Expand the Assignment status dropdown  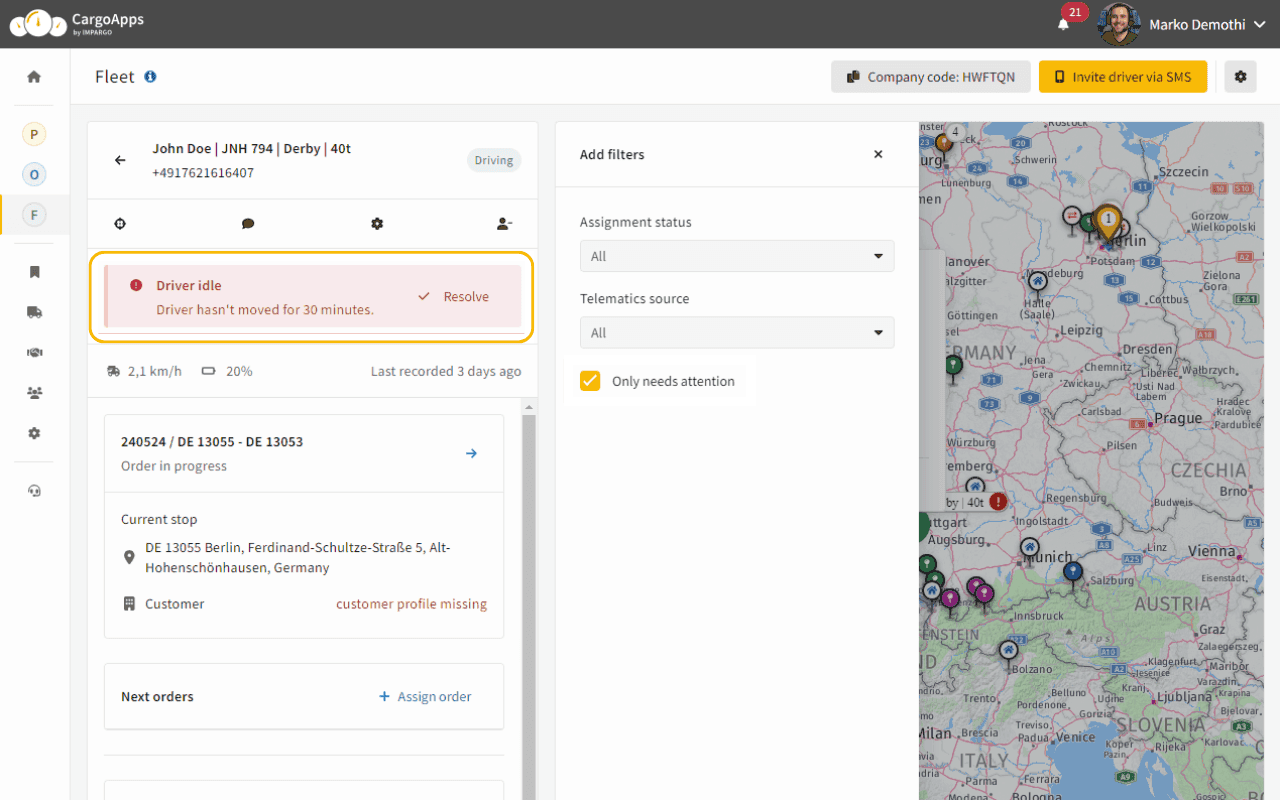point(737,256)
